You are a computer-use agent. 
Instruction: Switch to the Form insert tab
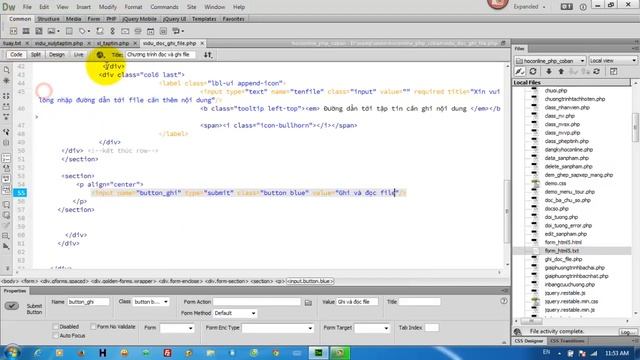(x=93, y=19)
